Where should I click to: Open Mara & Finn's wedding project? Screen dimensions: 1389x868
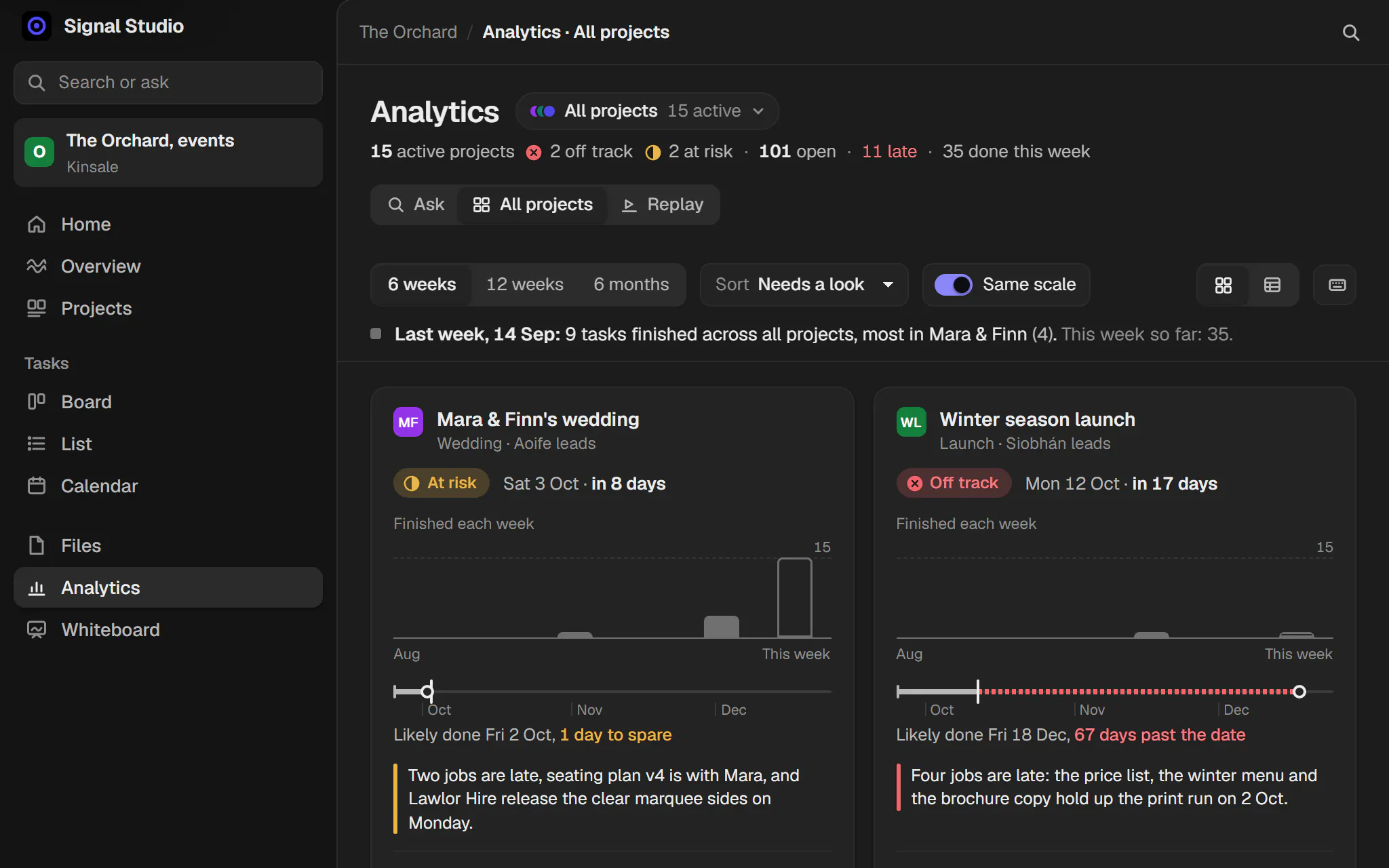point(538,420)
